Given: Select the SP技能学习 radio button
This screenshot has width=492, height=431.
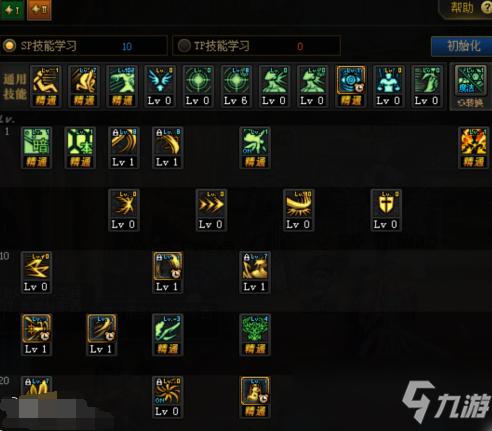Looking at the screenshot, I should click(x=9, y=46).
